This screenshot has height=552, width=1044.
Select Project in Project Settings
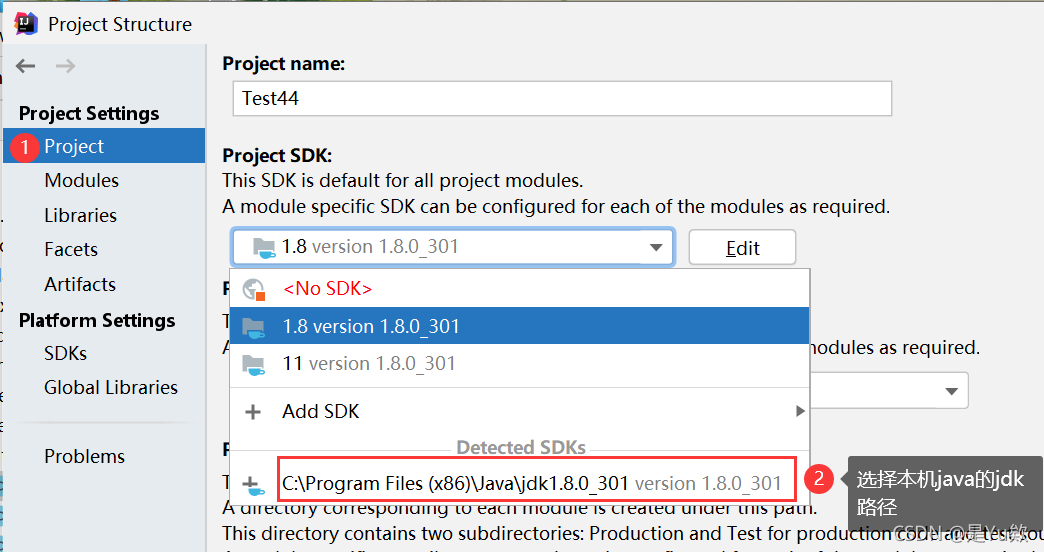[105, 146]
